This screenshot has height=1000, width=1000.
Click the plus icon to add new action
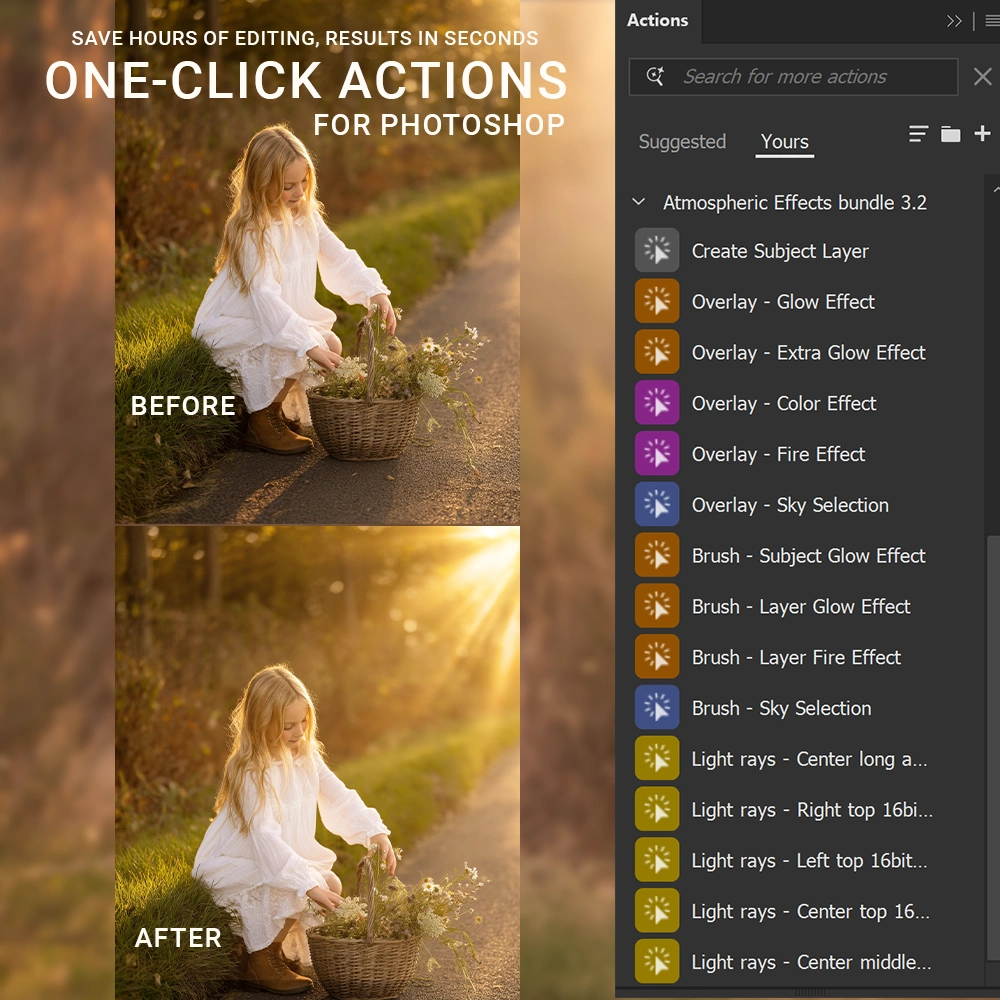click(x=982, y=134)
